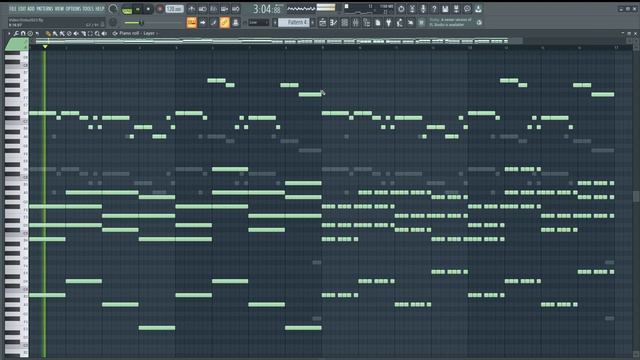Select the Delete tool in piano roll
Viewport: 640px width, 360px height.
(69, 33)
